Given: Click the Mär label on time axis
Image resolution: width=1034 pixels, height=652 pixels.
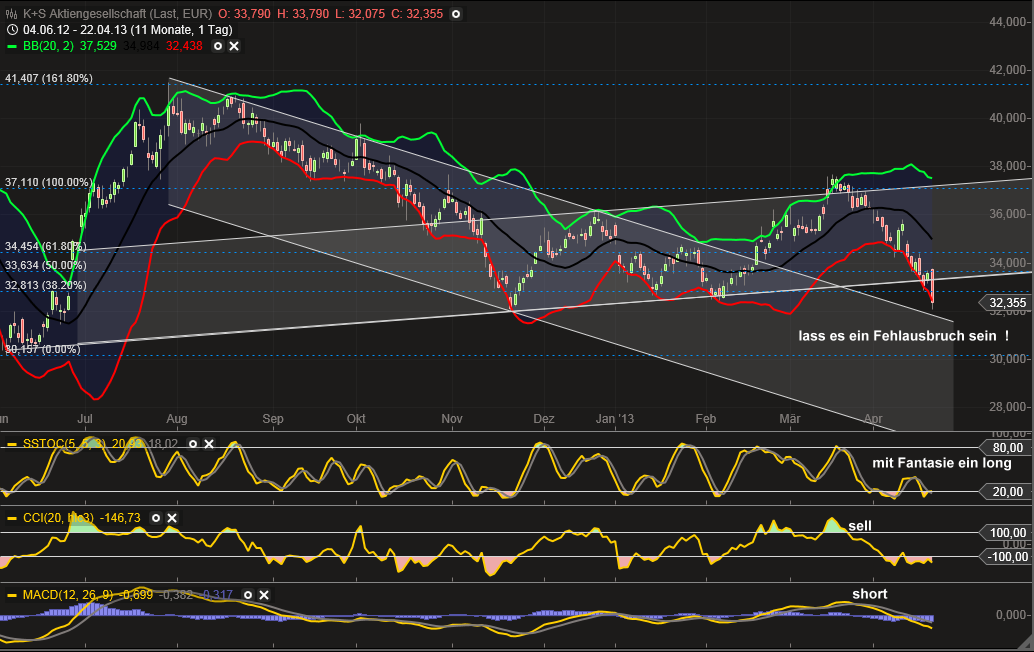Looking at the screenshot, I should tap(789, 419).
